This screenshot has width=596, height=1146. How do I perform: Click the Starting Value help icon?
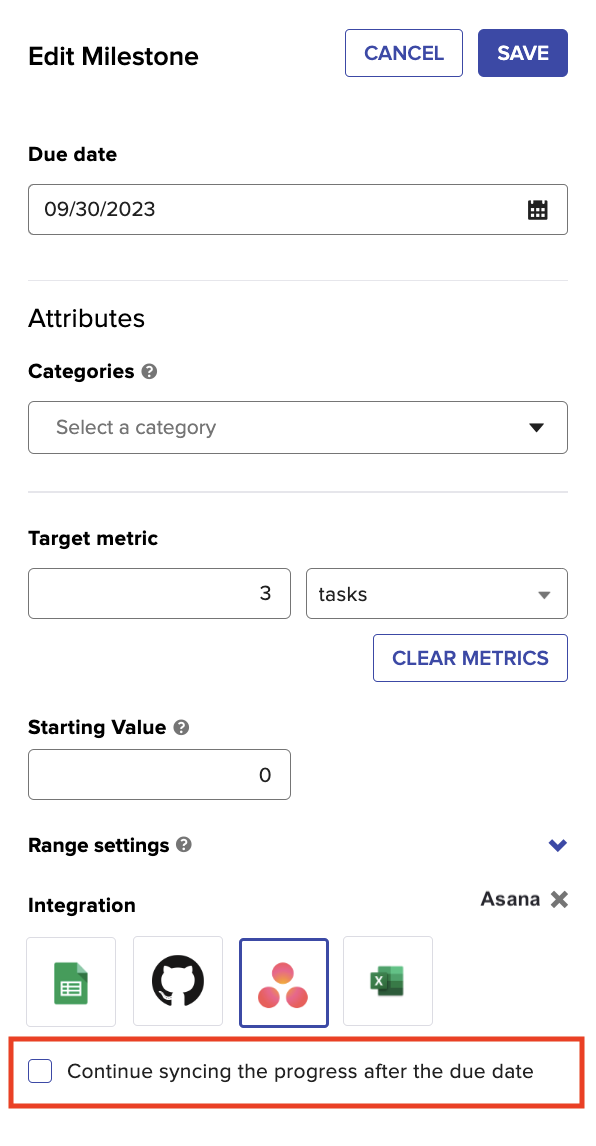[x=181, y=728]
